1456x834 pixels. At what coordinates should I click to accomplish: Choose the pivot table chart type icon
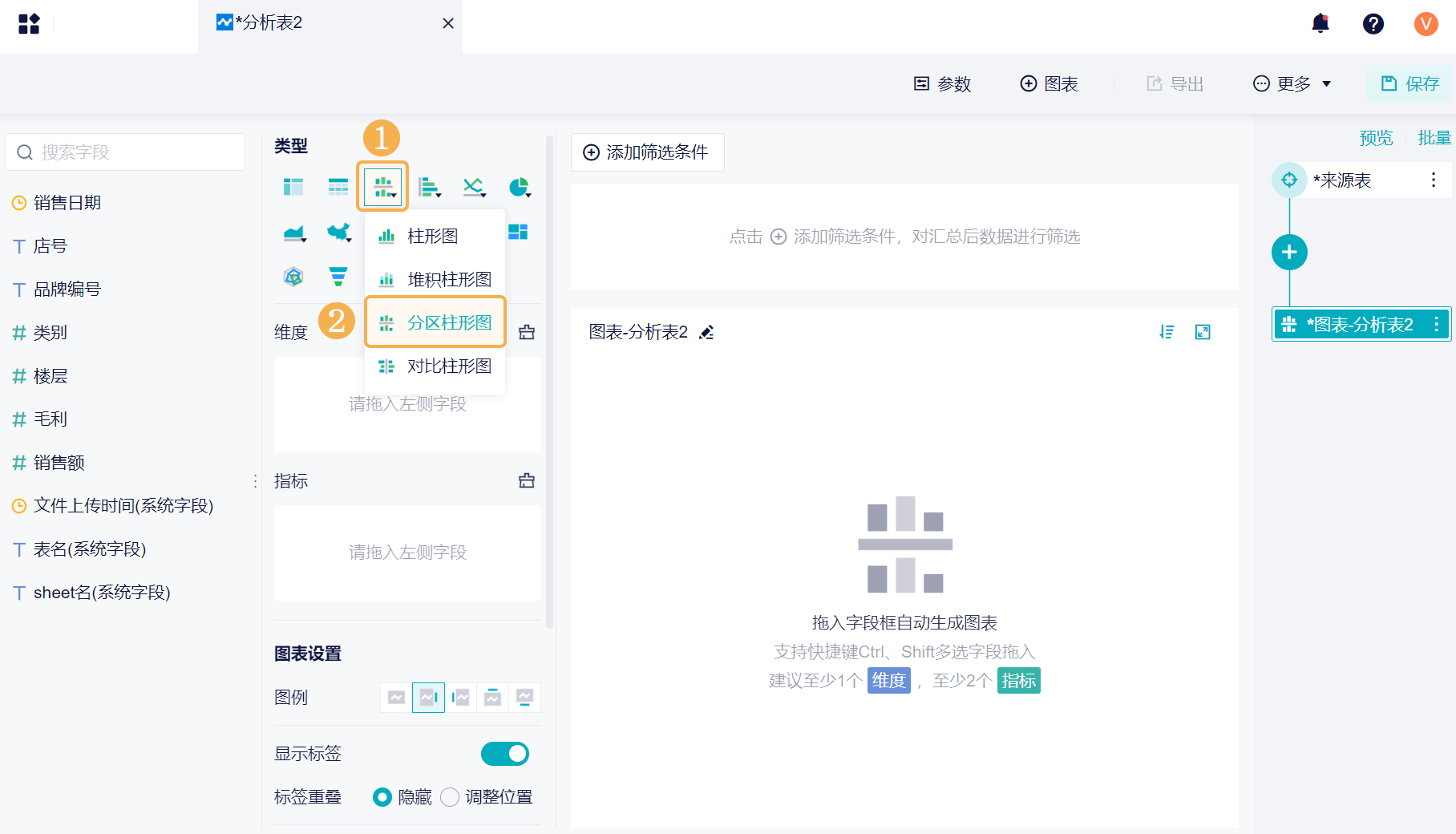tap(293, 187)
